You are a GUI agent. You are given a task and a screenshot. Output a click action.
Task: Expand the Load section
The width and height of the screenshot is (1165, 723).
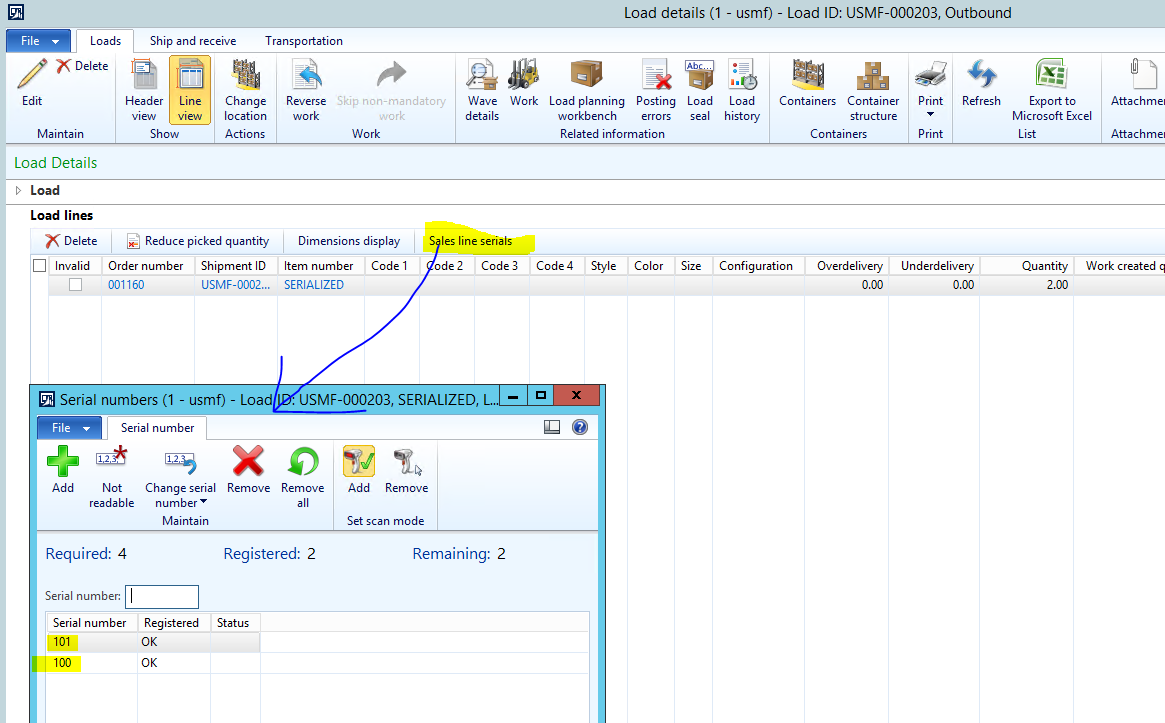pyautogui.click(x=19, y=190)
